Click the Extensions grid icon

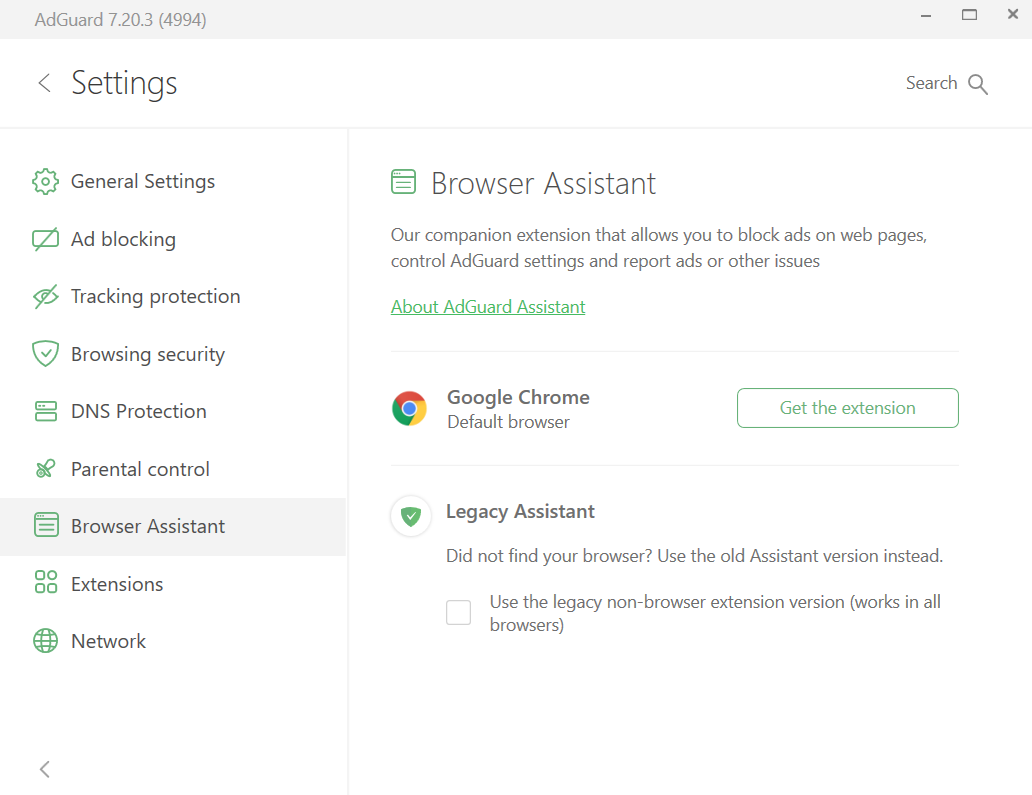tap(45, 582)
